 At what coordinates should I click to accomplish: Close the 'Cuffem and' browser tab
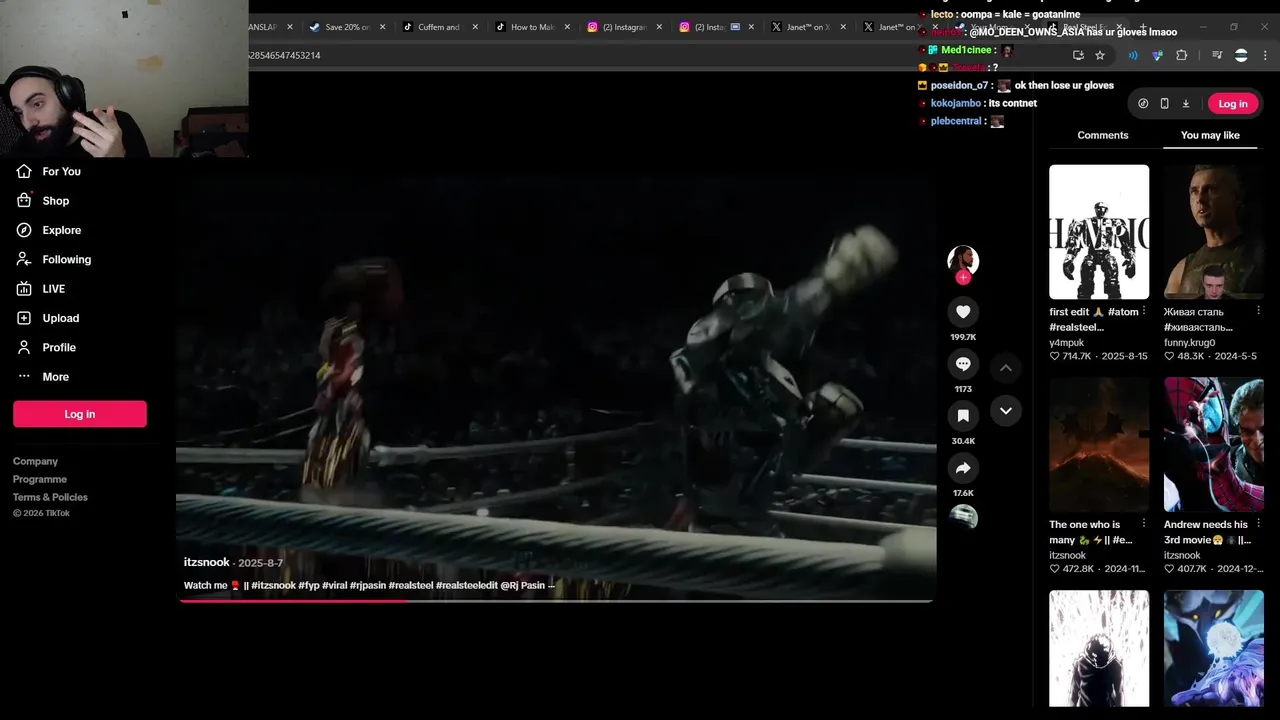[475, 27]
